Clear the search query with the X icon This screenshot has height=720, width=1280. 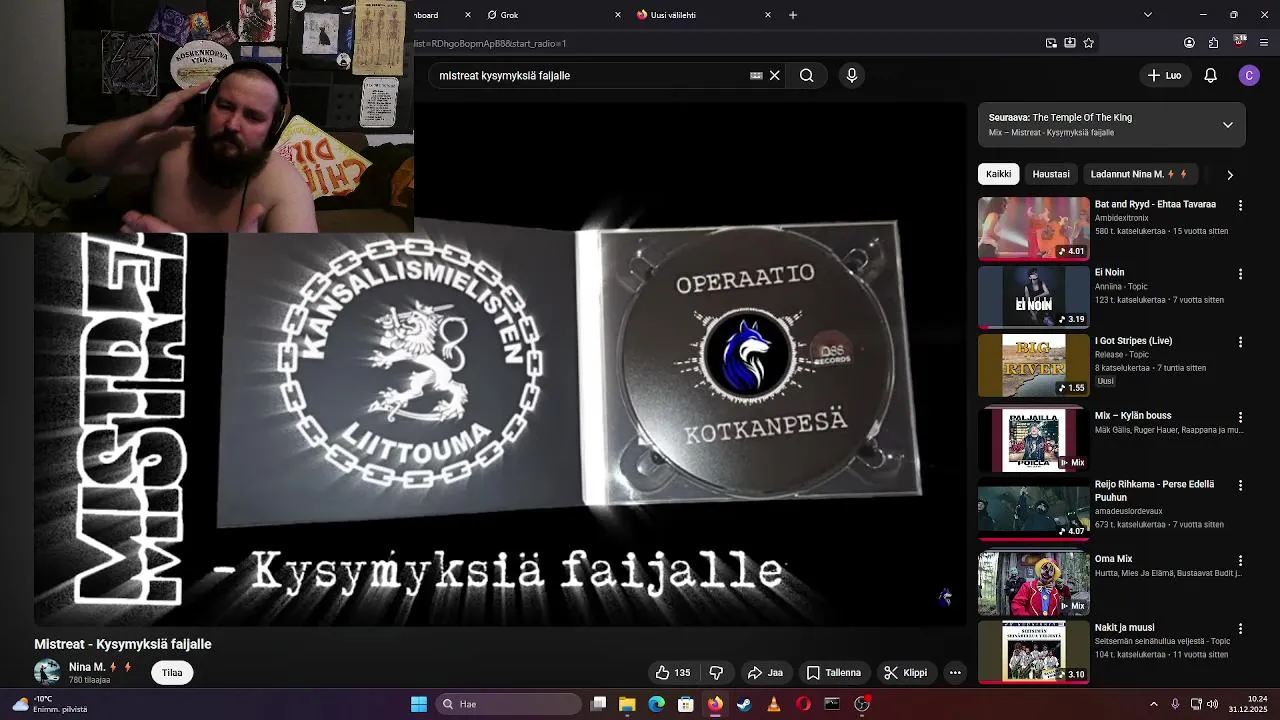(774, 75)
